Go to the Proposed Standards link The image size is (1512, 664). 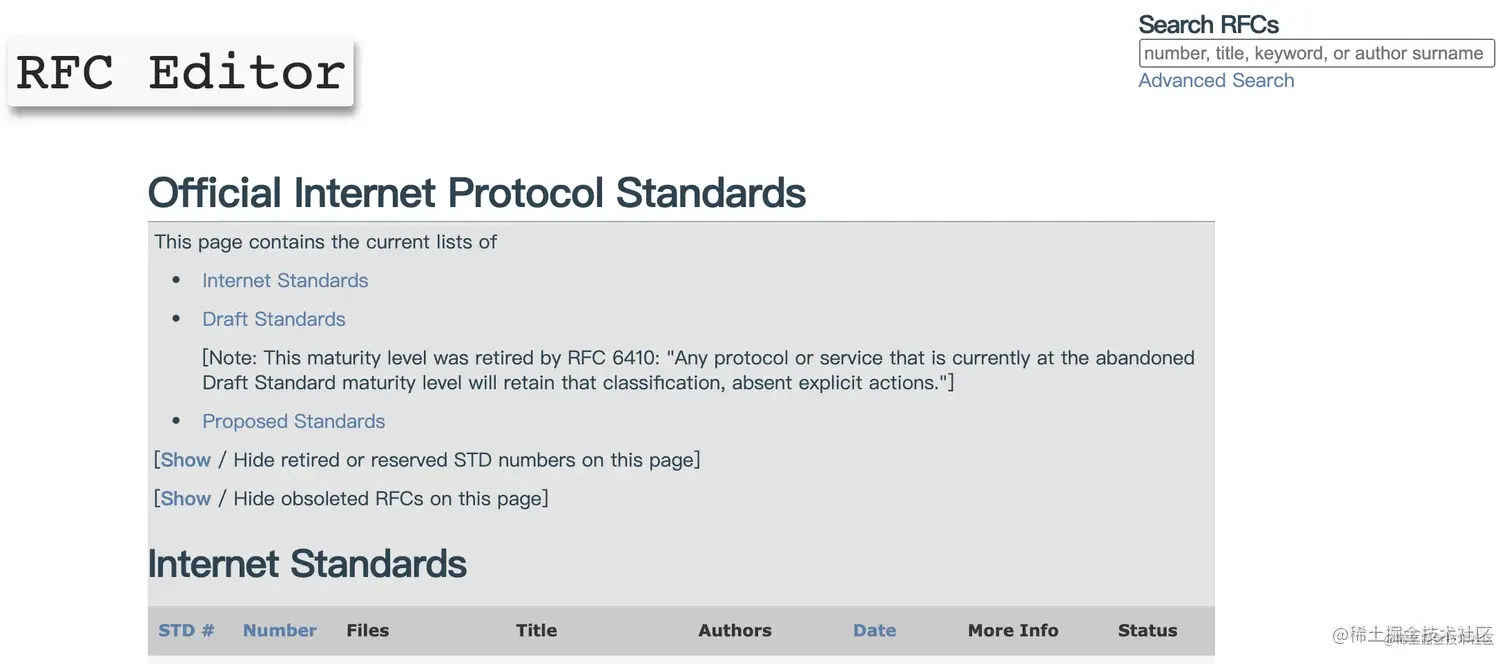click(x=293, y=422)
